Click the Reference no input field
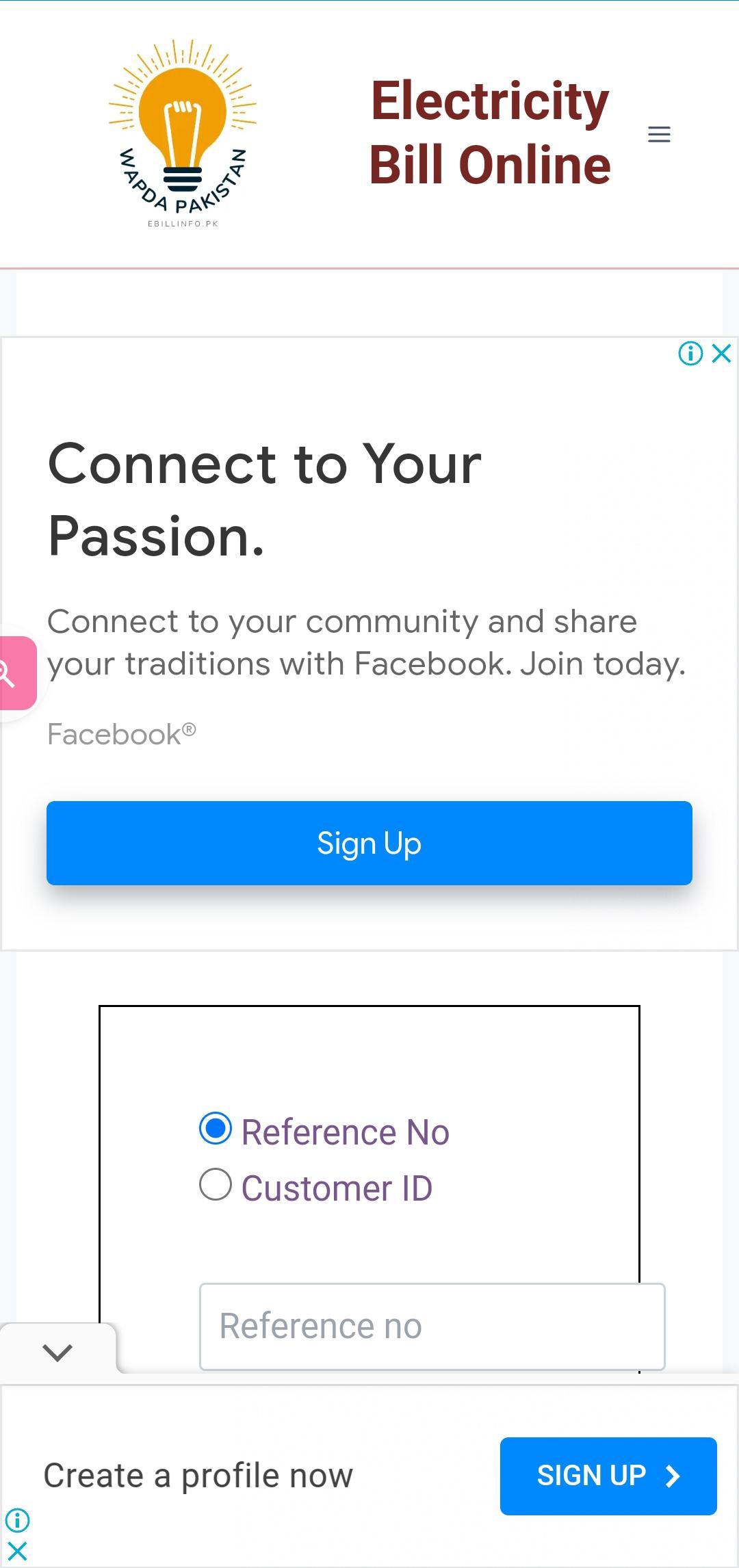The image size is (739, 1568). 432,1327
